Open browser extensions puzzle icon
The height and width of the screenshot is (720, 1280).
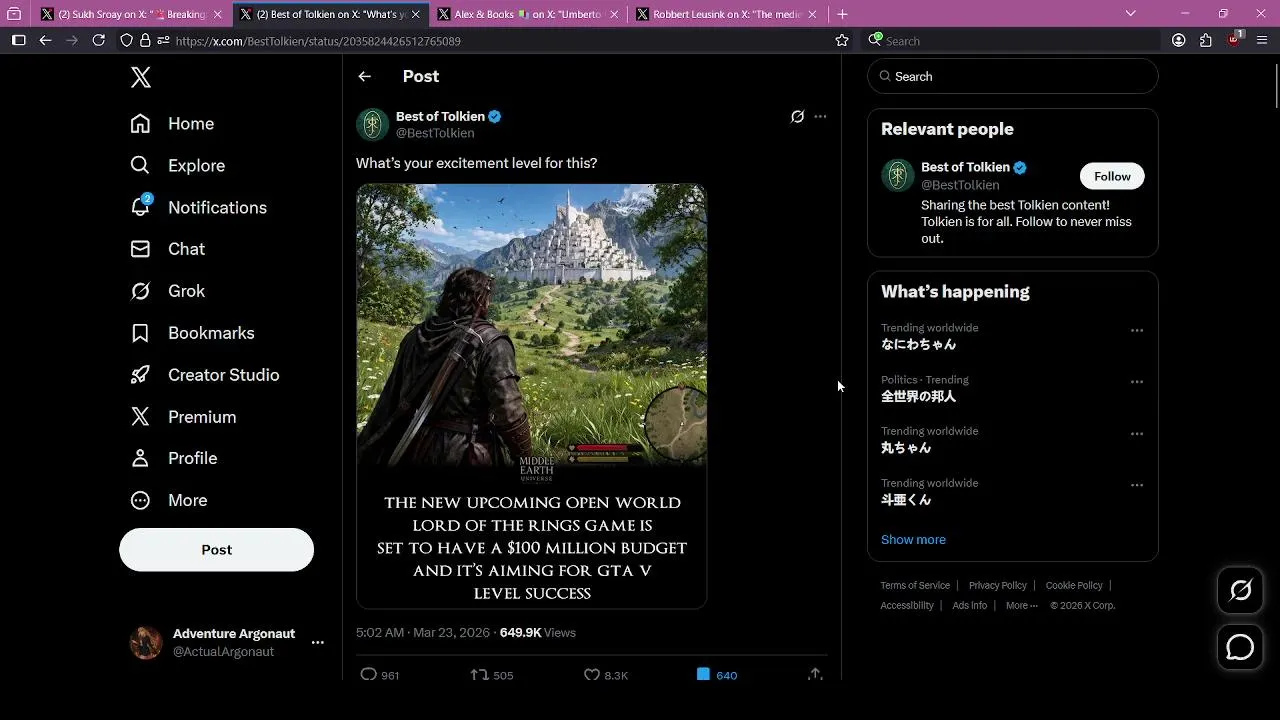tap(1206, 40)
